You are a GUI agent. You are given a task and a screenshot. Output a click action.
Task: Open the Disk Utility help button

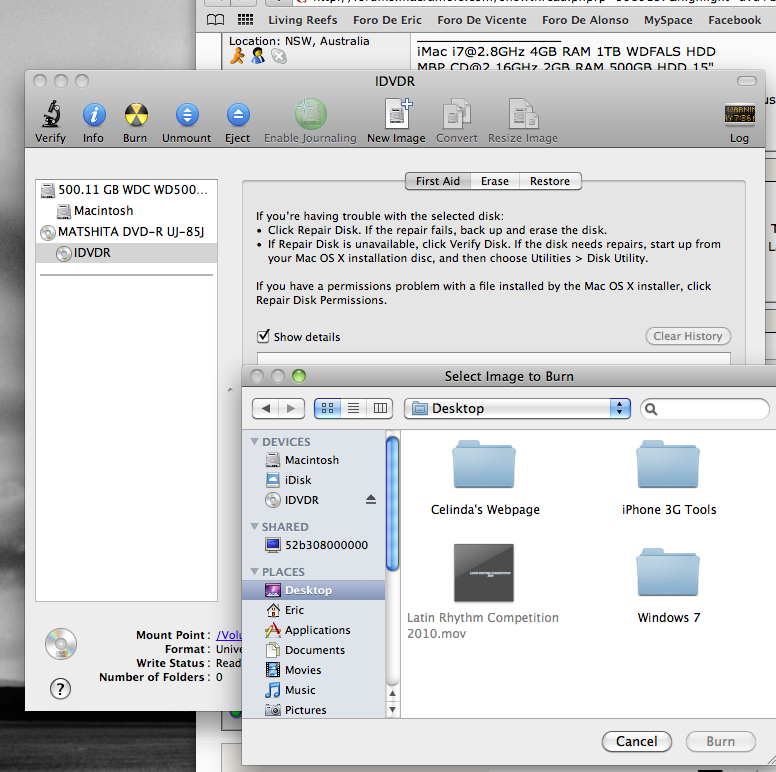coord(60,688)
